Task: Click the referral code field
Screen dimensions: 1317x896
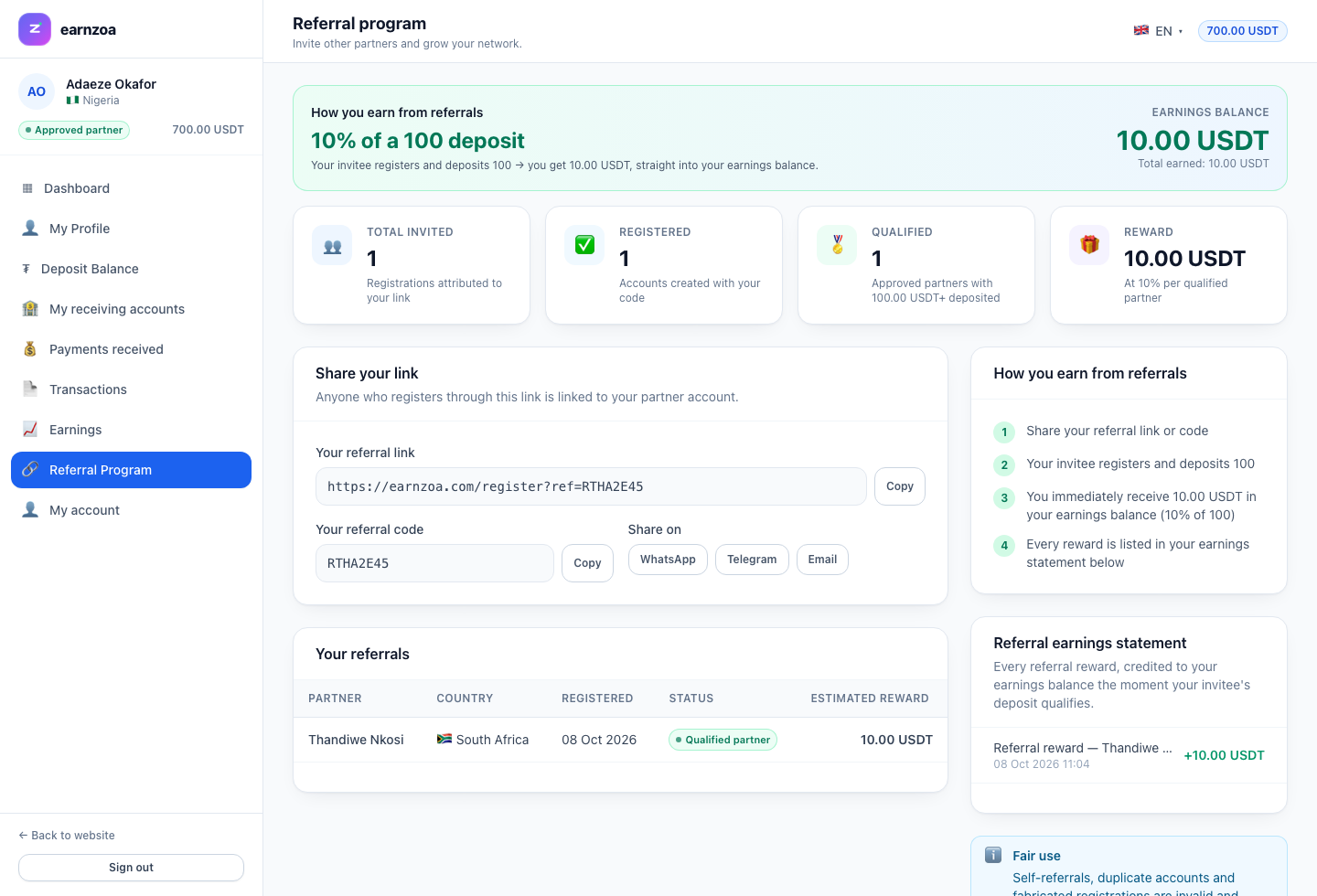Action: coord(434,563)
